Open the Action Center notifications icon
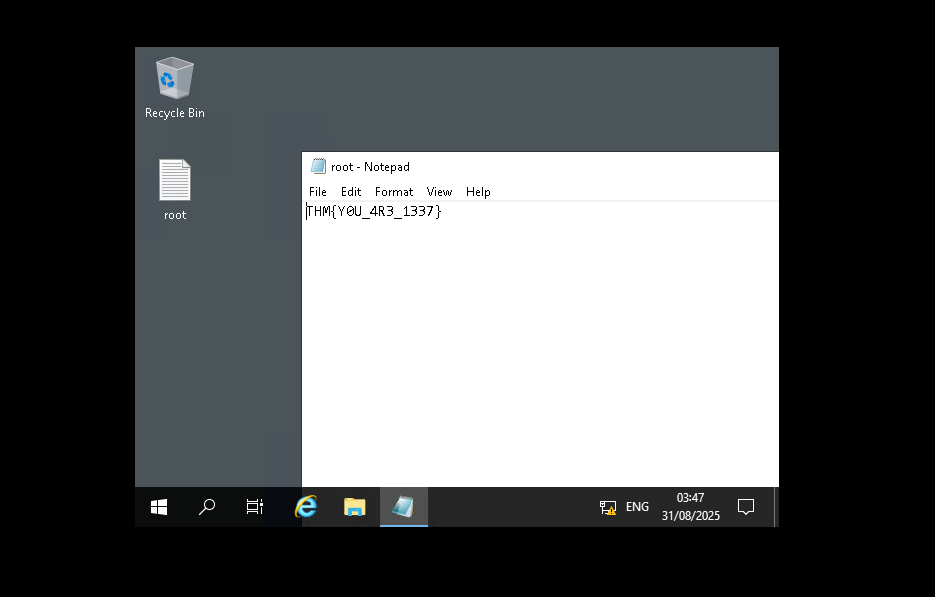Image resolution: width=935 pixels, height=597 pixels. pyautogui.click(x=745, y=507)
